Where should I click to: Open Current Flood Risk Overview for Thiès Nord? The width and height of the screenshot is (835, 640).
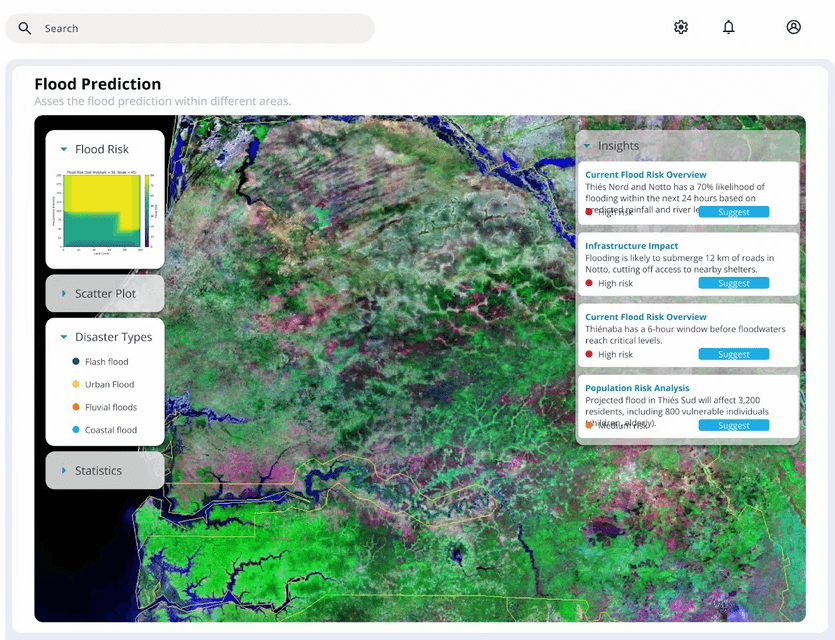click(645, 175)
